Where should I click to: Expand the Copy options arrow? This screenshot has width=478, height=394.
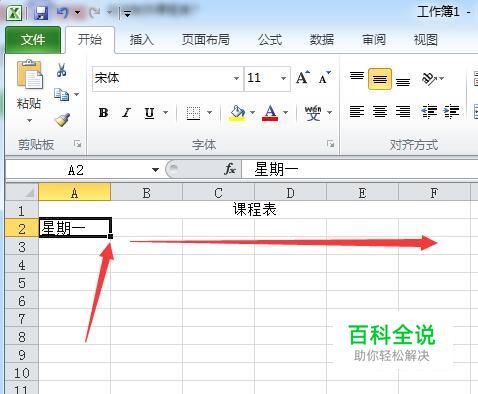[x=76, y=95]
